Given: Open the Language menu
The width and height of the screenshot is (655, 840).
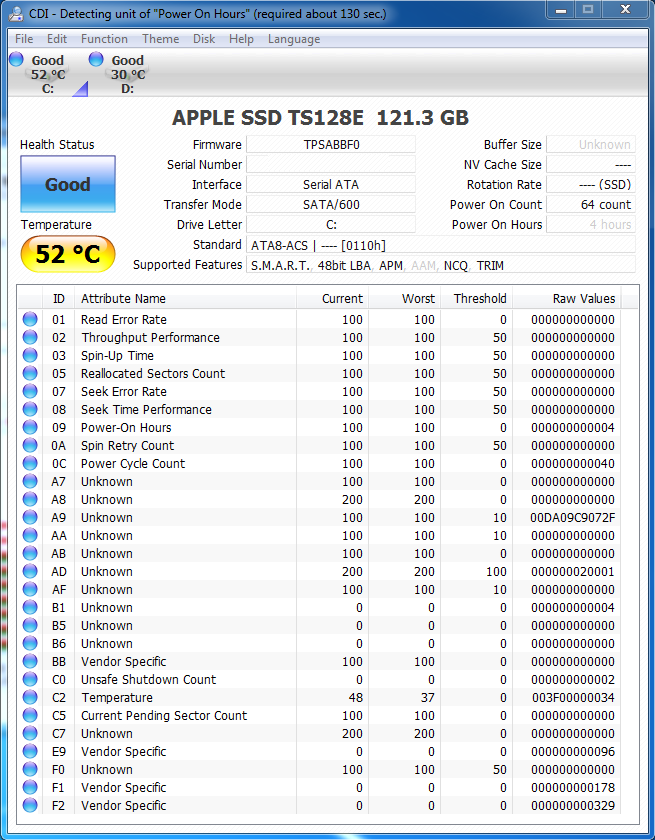Looking at the screenshot, I should coord(294,39).
